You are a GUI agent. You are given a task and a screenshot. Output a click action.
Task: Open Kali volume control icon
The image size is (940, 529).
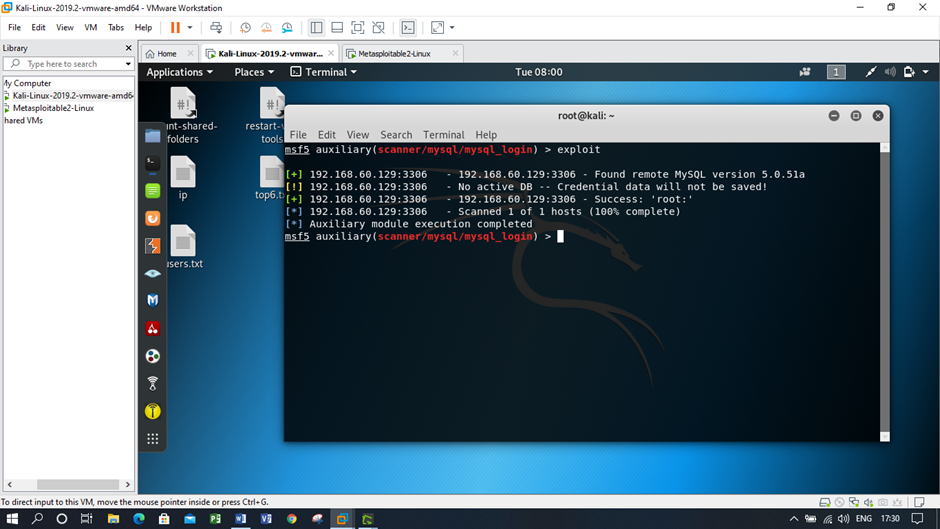pyautogui.click(x=890, y=72)
